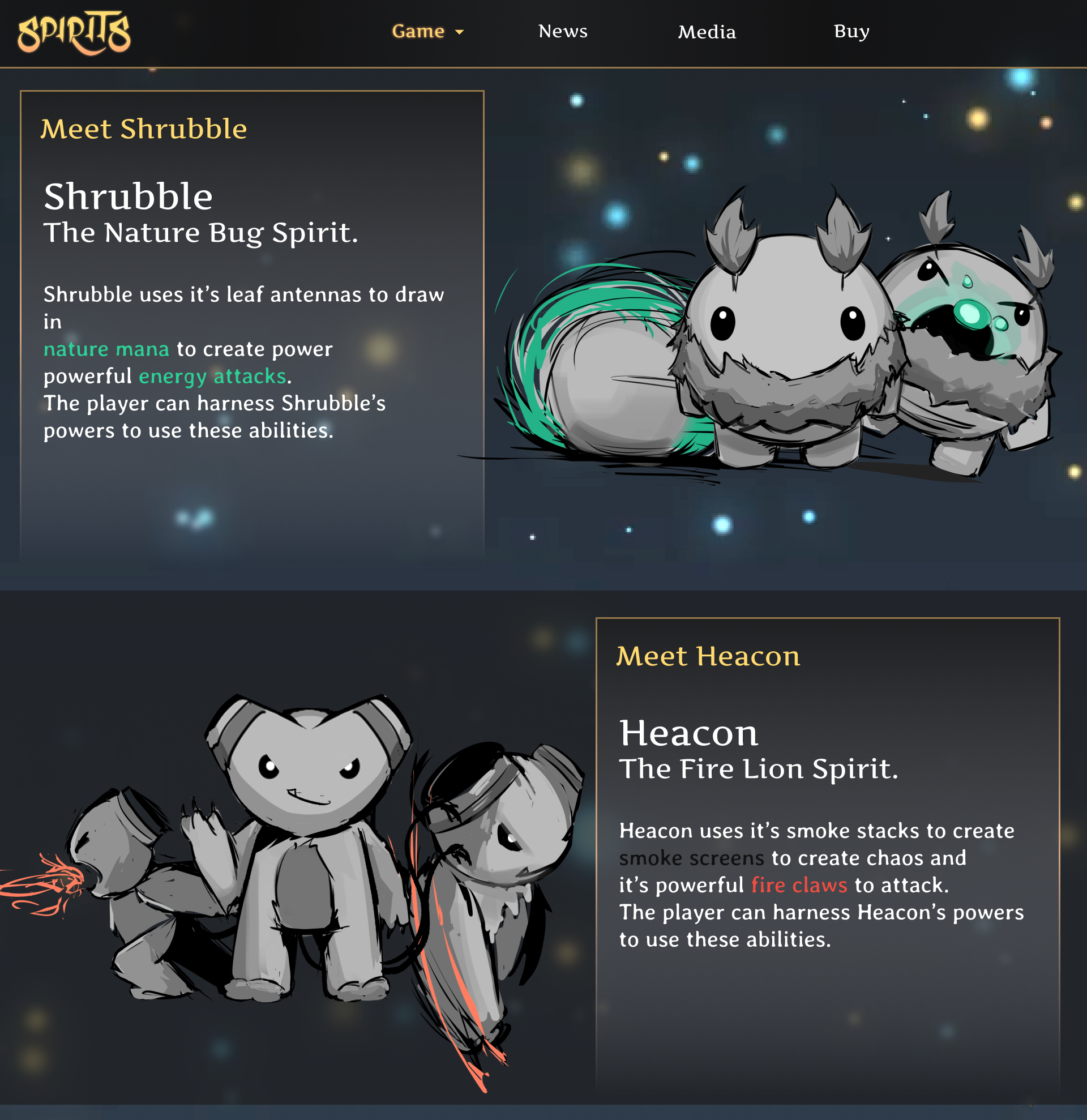Screen dimensions: 1087x1120
Task: Click the Spirits logo in header
Action: (x=74, y=33)
